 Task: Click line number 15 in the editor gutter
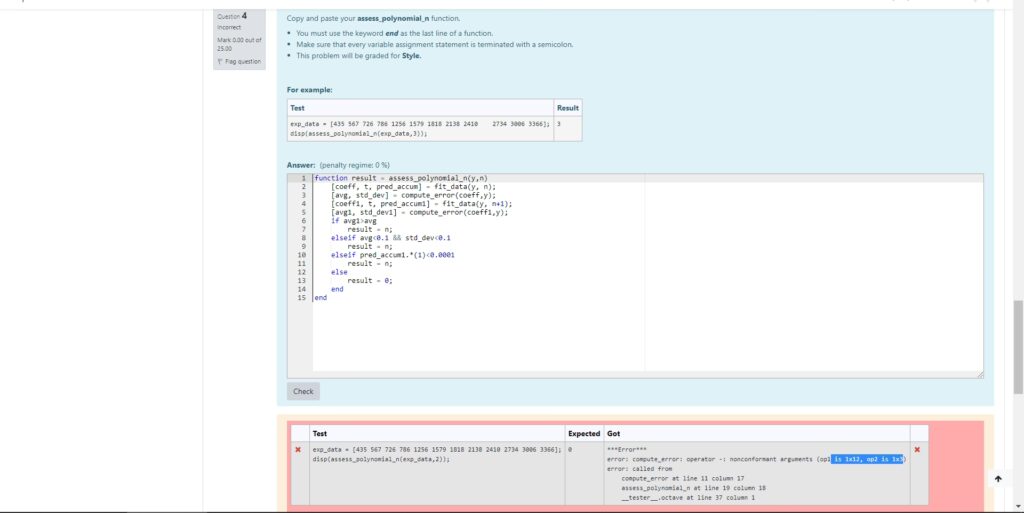tap(300, 298)
